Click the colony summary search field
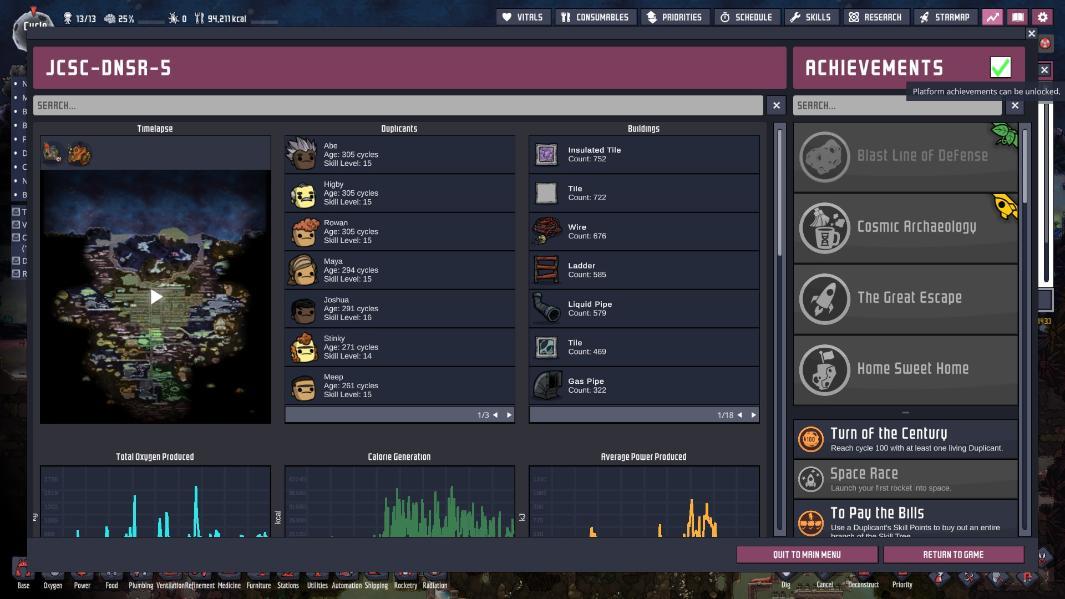Screen dimensions: 1065x599 tap(398, 105)
